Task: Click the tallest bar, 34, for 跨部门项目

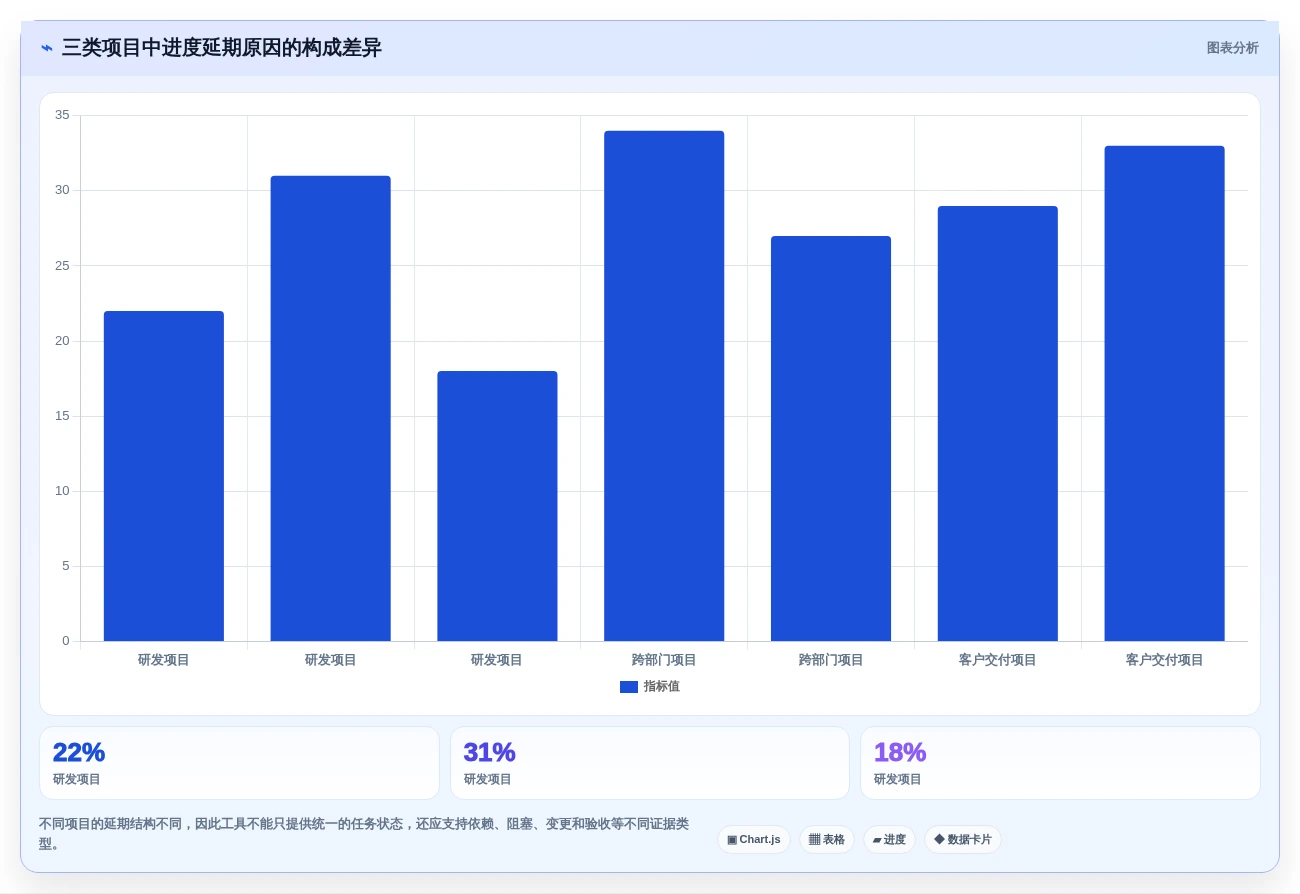Action: tap(664, 386)
